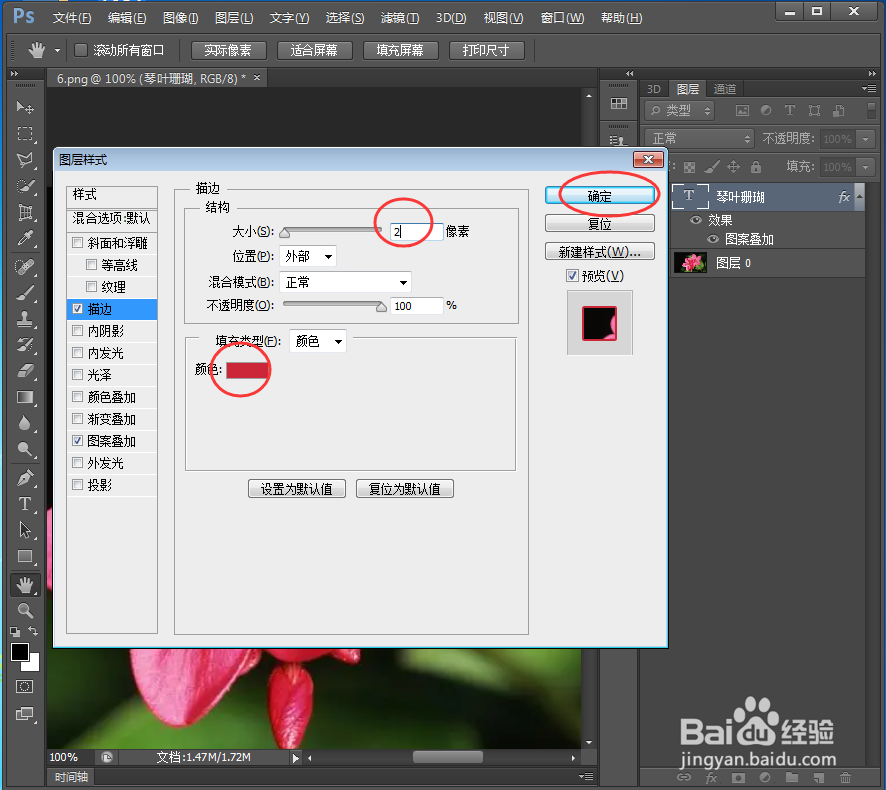Select the Brush tool

point(25,293)
